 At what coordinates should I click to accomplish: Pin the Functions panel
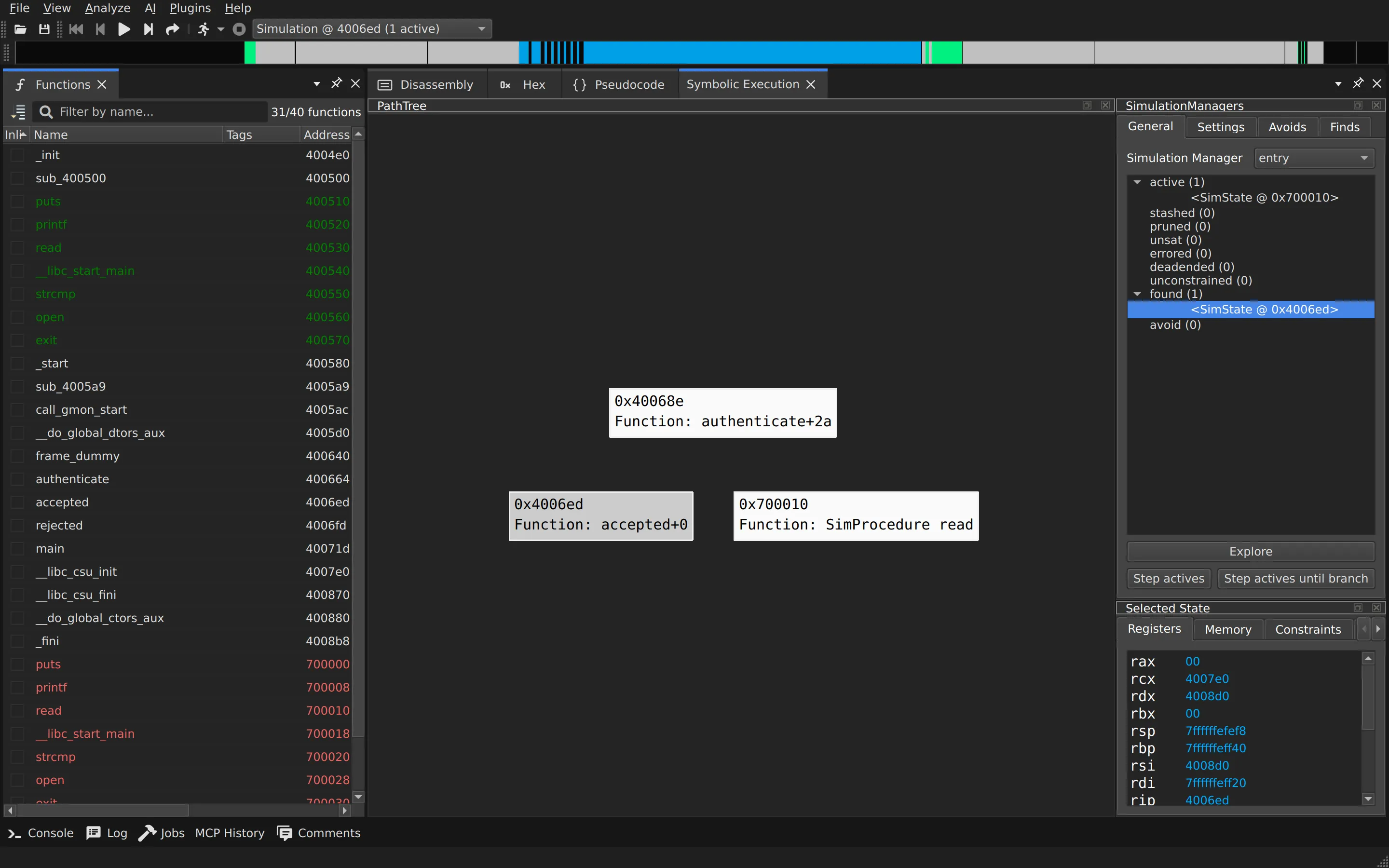pyautogui.click(x=336, y=84)
